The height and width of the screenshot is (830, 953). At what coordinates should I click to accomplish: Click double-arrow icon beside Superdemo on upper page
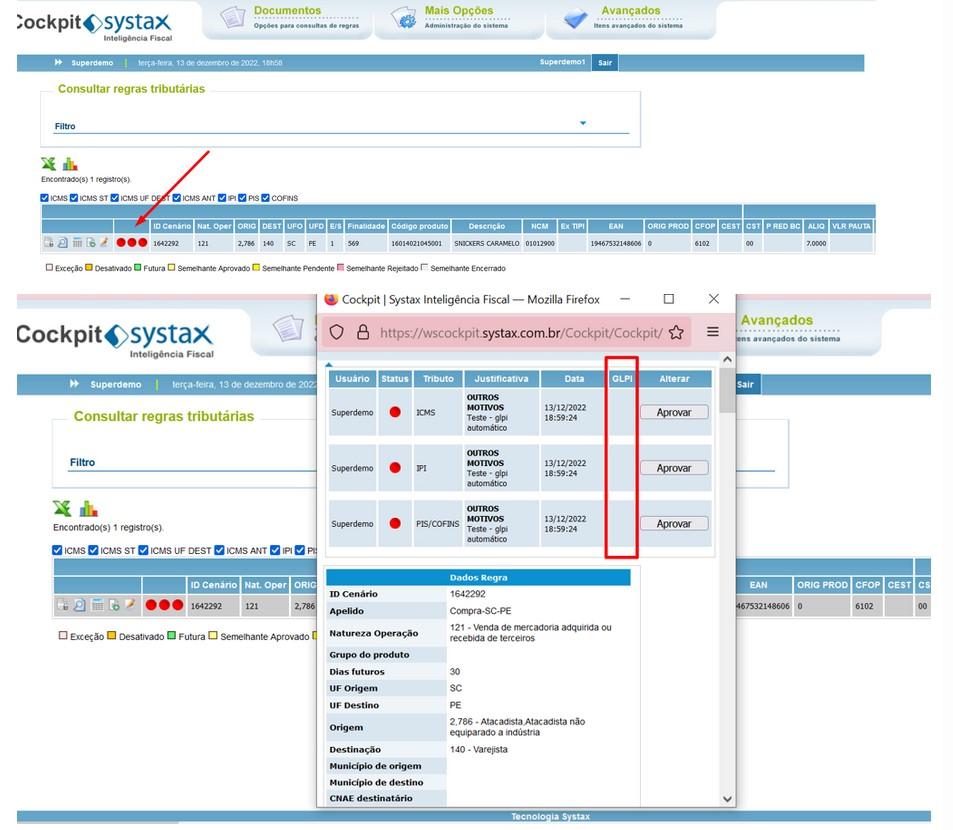click(58, 62)
